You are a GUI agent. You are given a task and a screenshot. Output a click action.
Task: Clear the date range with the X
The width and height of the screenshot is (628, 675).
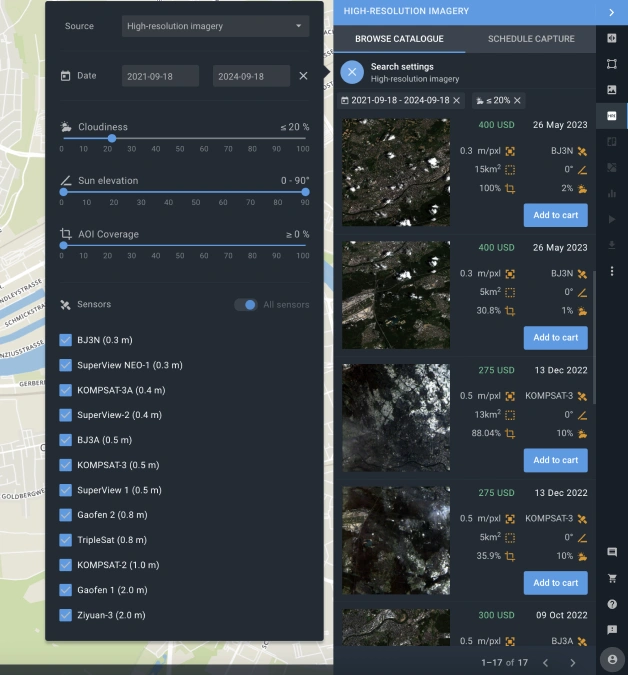click(303, 76)
